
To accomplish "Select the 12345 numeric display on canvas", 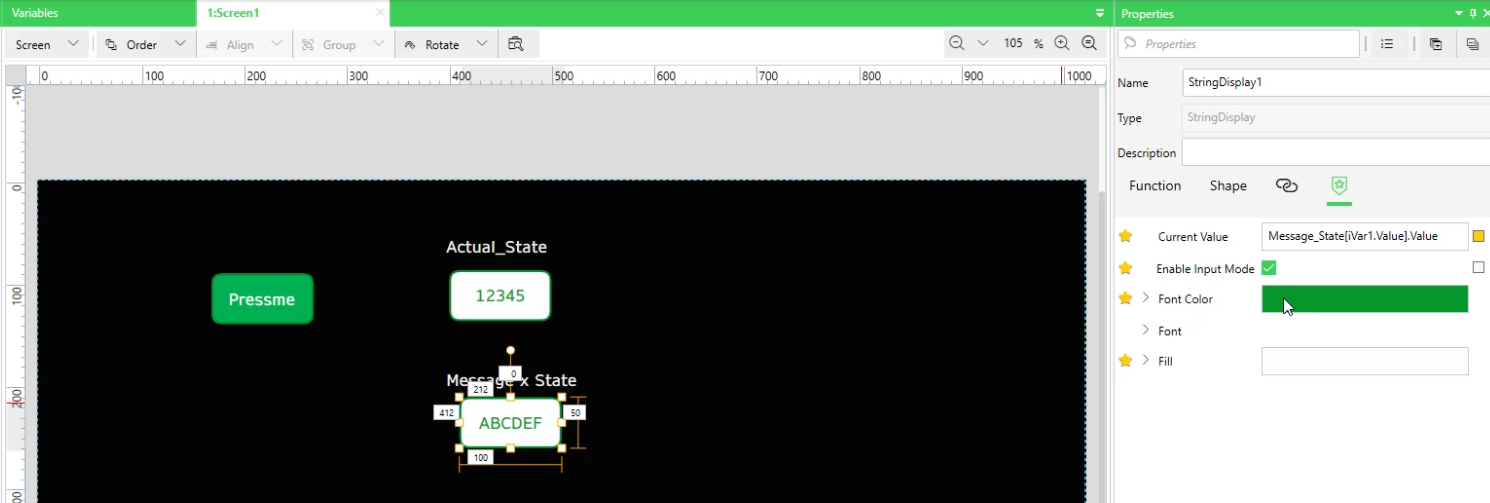I will (x=500, y=296).
